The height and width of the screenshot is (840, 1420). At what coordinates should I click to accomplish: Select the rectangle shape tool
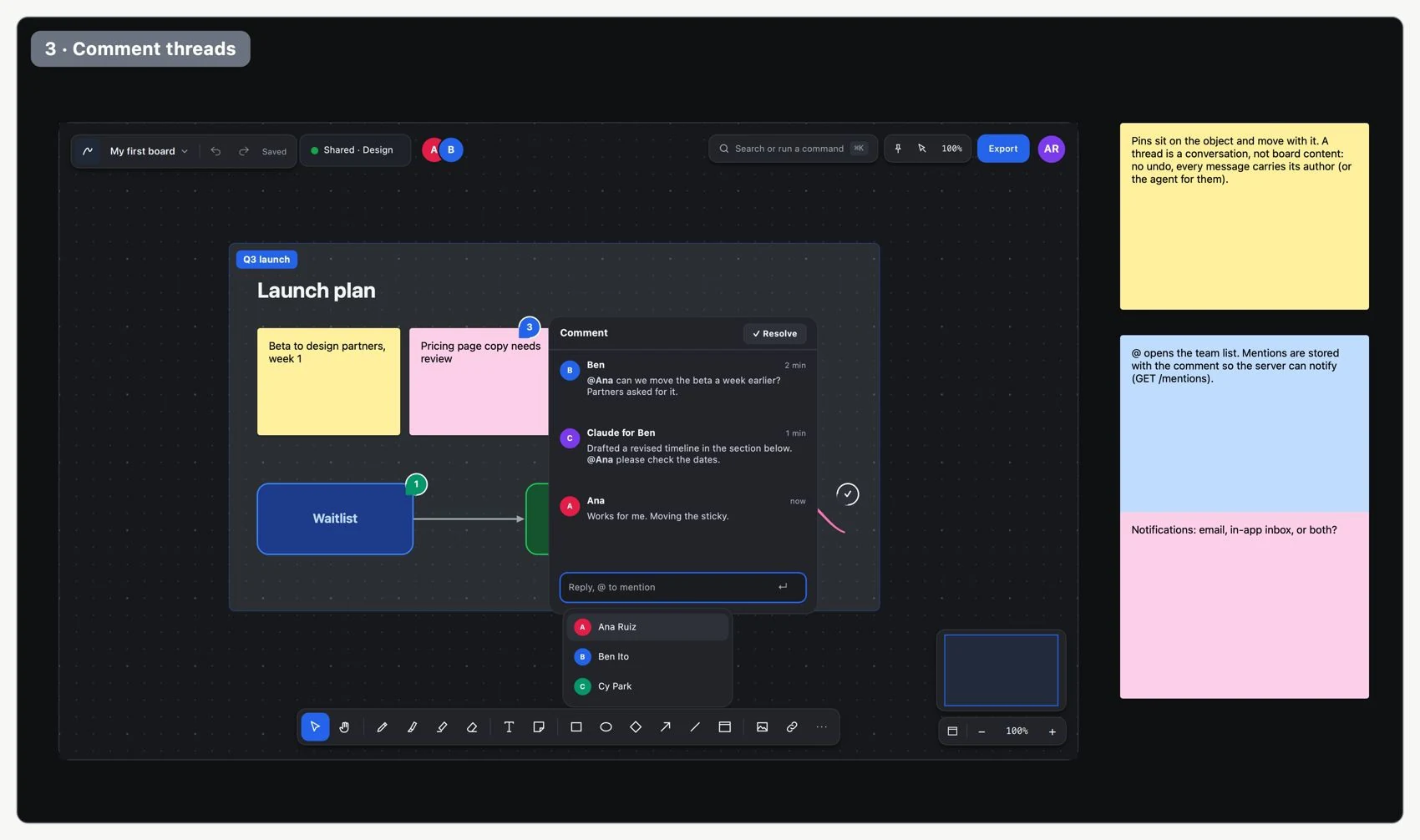pos(576,727)
